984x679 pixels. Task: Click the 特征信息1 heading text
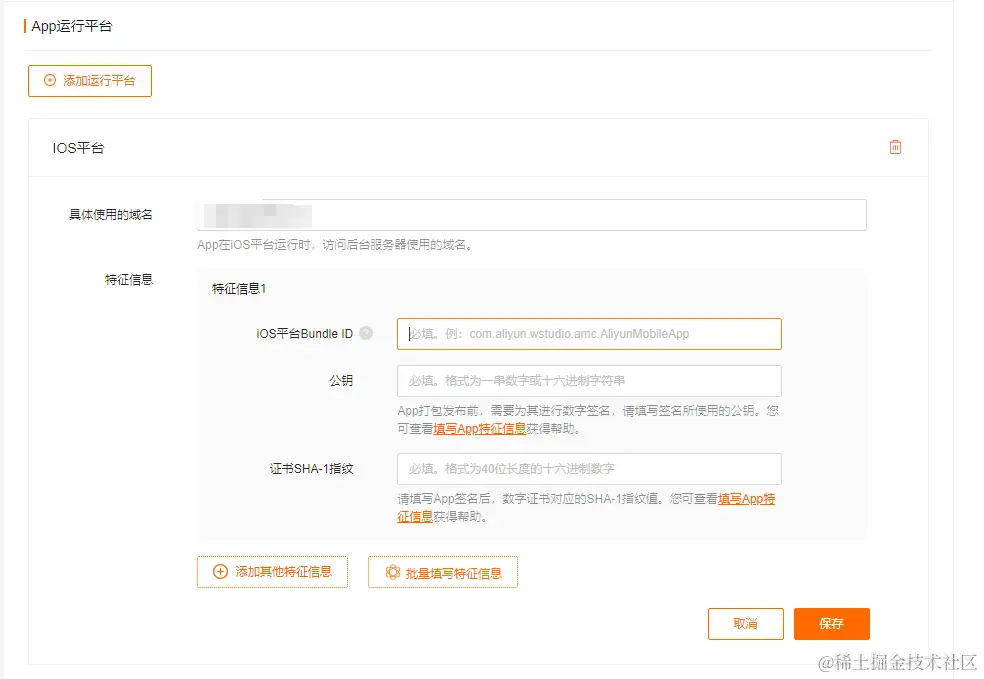(x=239, y=289)
